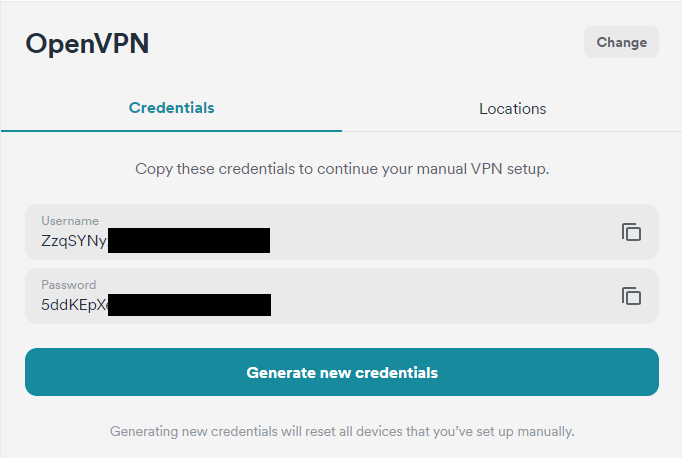
Task: Click the visible password text 5ddKEpX
Action: pos(73,305)
